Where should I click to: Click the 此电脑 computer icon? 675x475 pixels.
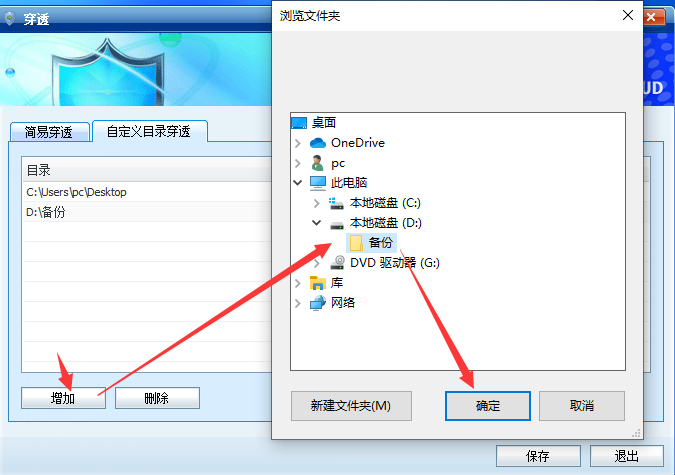point(318,183)
